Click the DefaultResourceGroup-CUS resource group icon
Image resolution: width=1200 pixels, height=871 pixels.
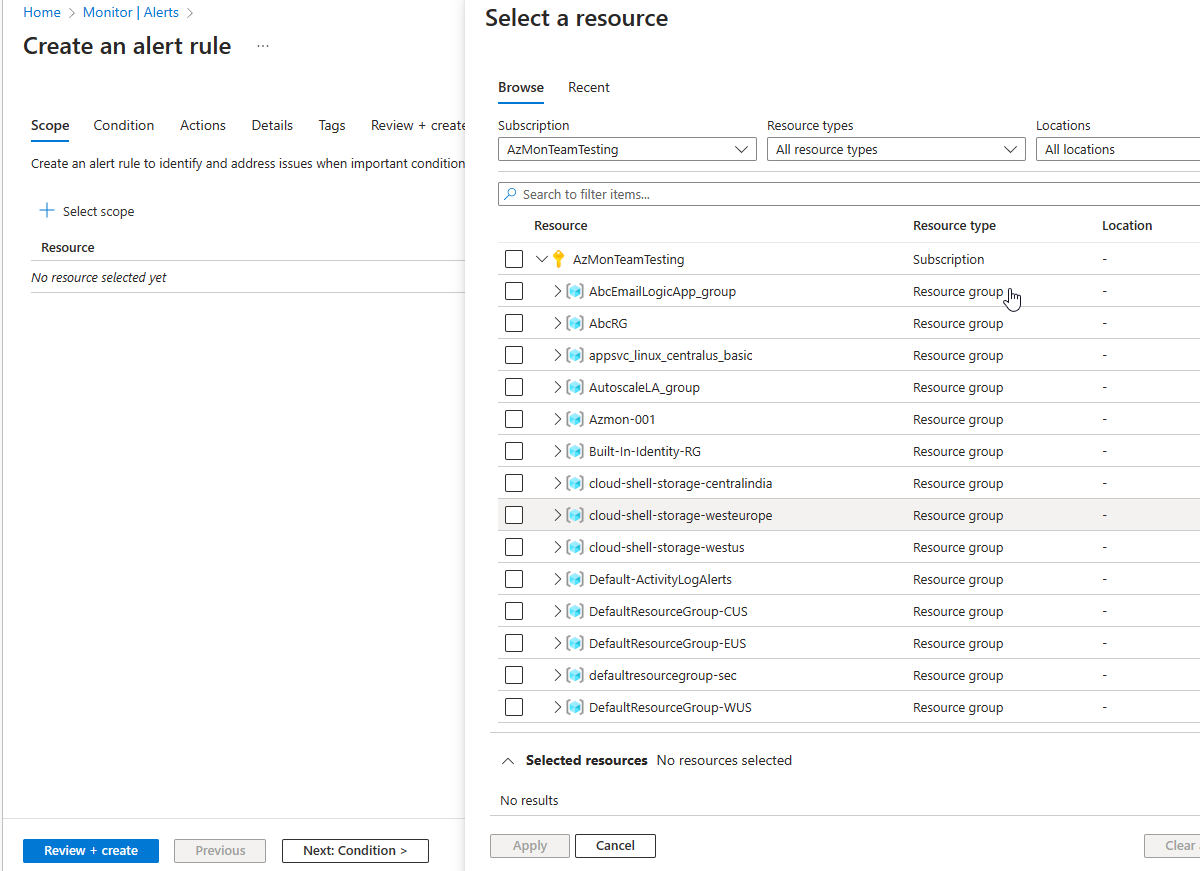click(x=575, y=611)
